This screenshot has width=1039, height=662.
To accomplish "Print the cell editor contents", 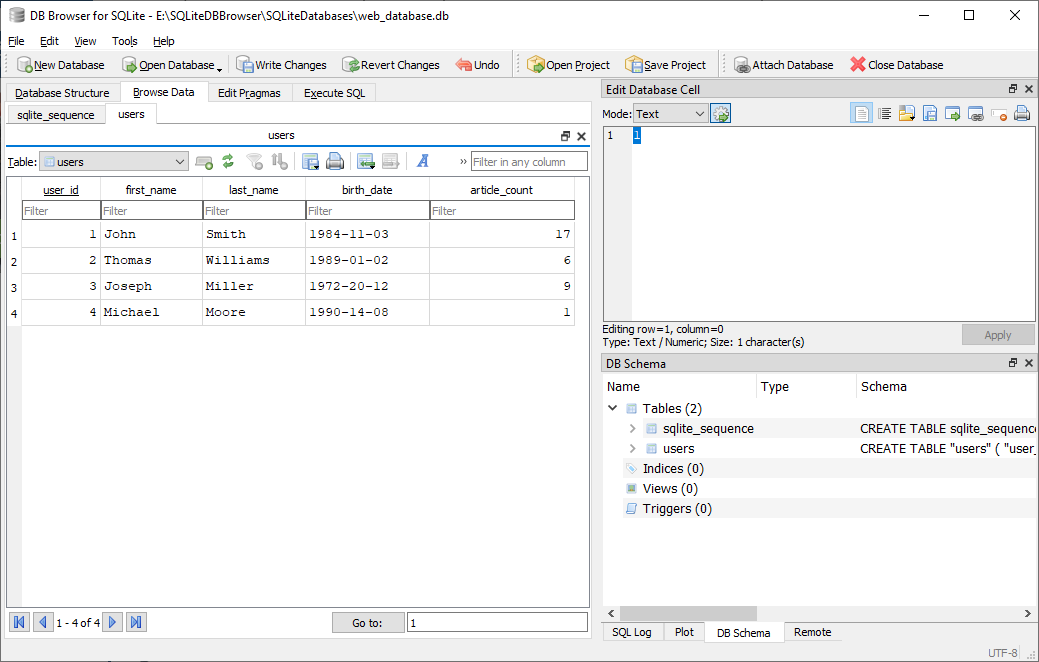I will [1022, 114].
